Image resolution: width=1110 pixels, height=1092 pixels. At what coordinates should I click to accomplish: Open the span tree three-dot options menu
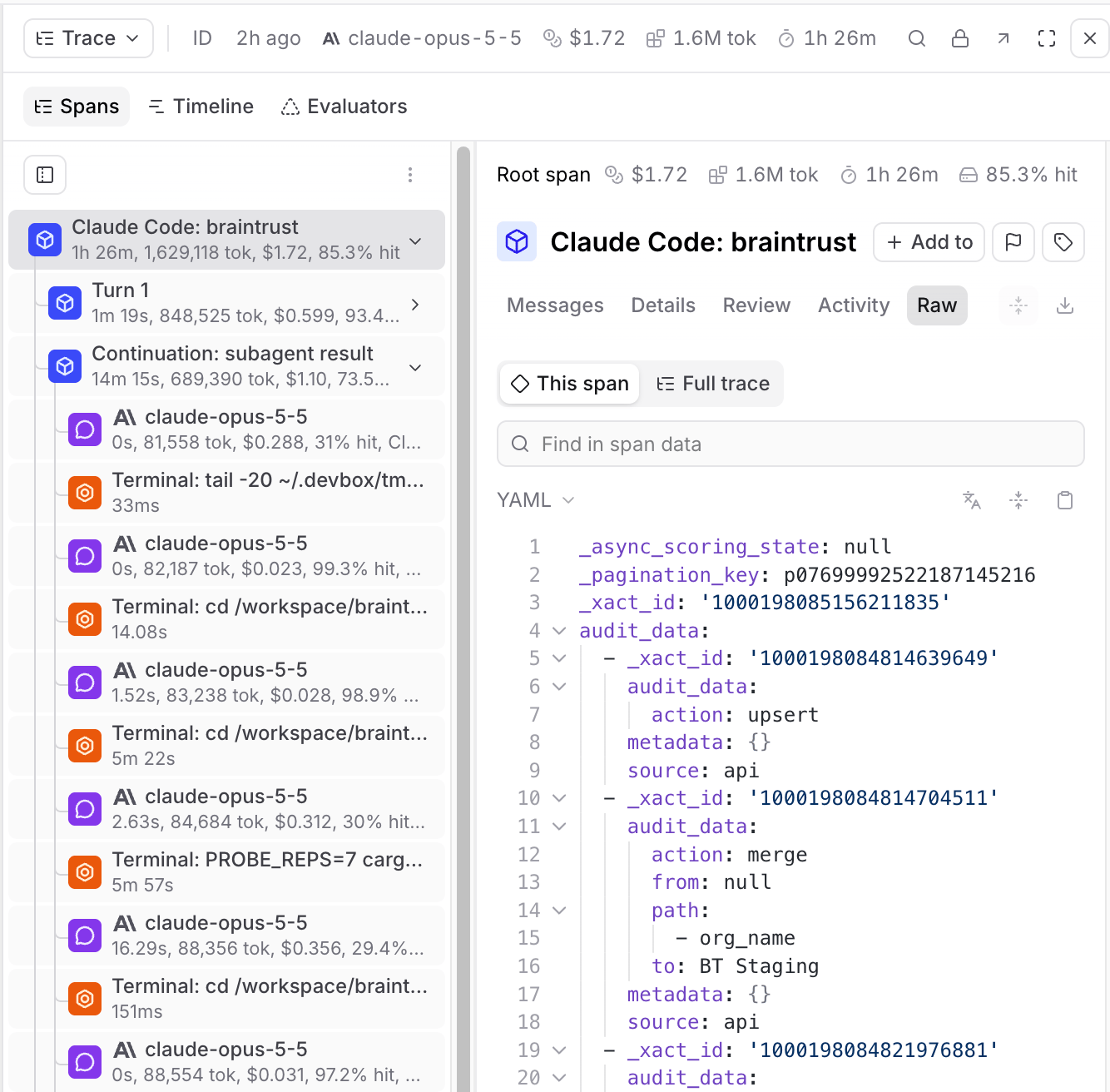click(410, 175)
